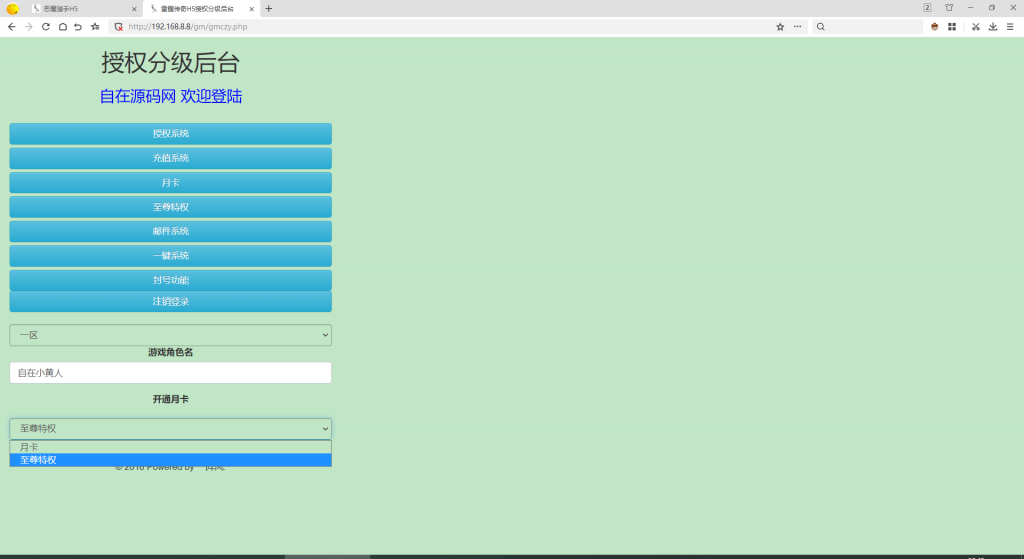Screen dimensions: 1024x559
Task: Expand the 一区 server dropdown
Action: tap(170, 335)
